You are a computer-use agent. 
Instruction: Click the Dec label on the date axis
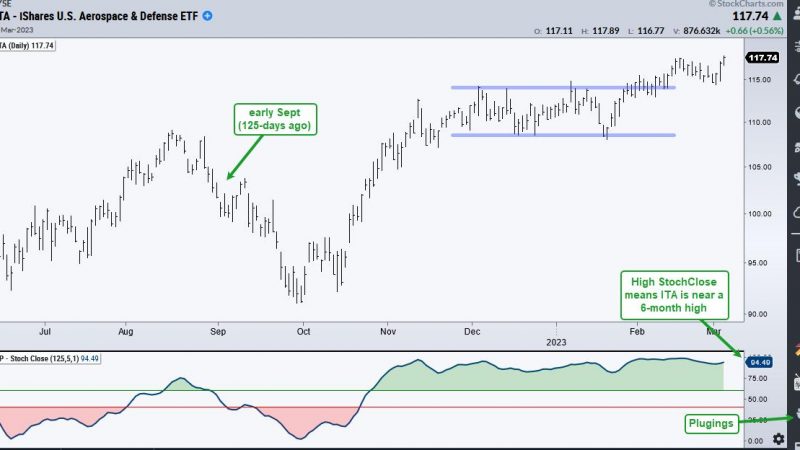(472, 332)
